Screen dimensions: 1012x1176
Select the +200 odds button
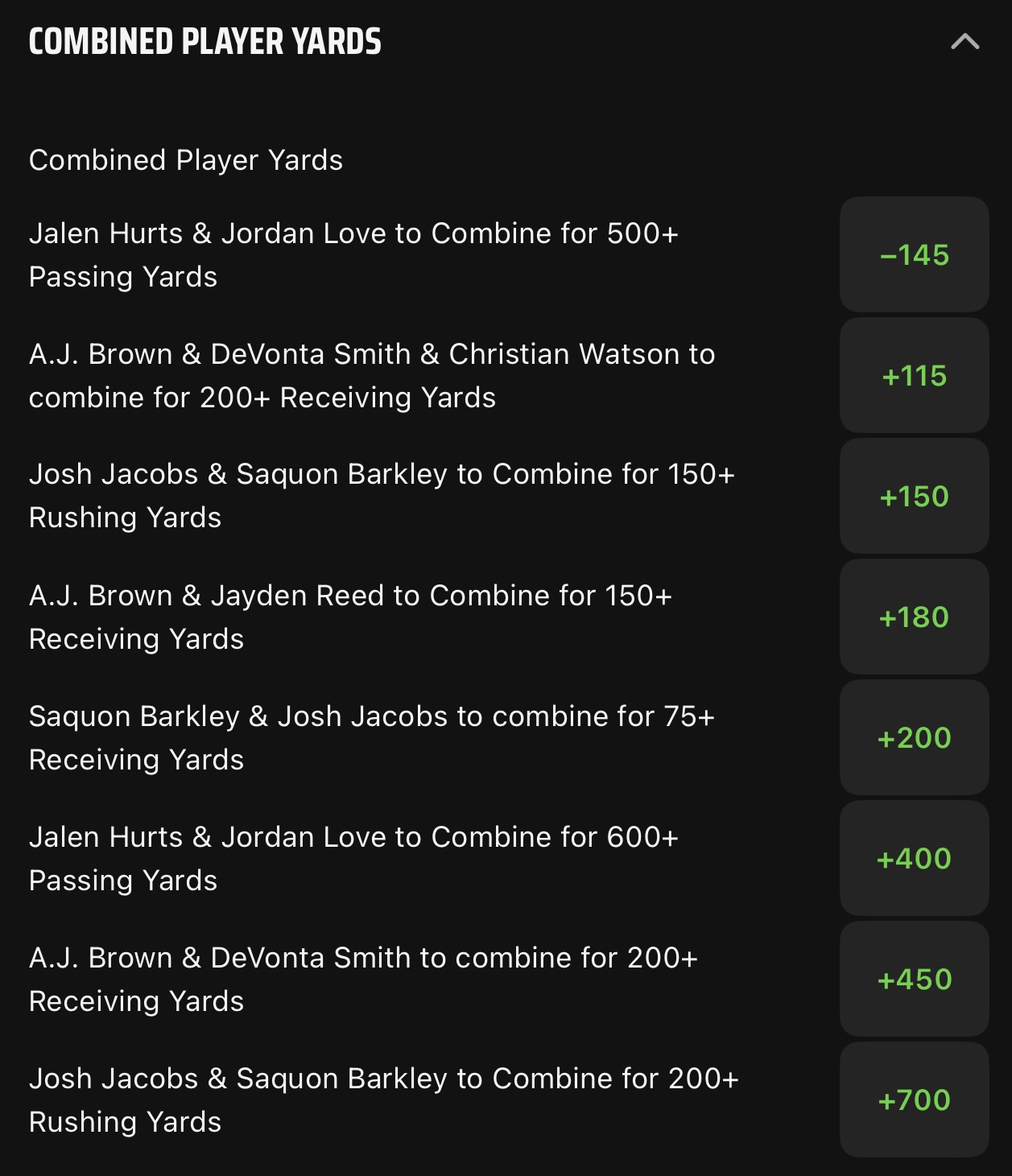pos(914,737)
